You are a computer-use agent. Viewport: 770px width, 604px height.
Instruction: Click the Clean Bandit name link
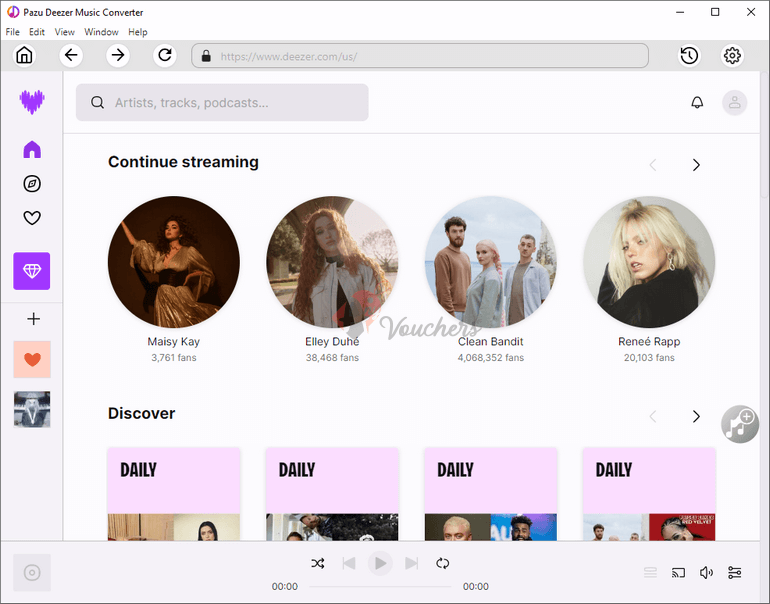491,342
